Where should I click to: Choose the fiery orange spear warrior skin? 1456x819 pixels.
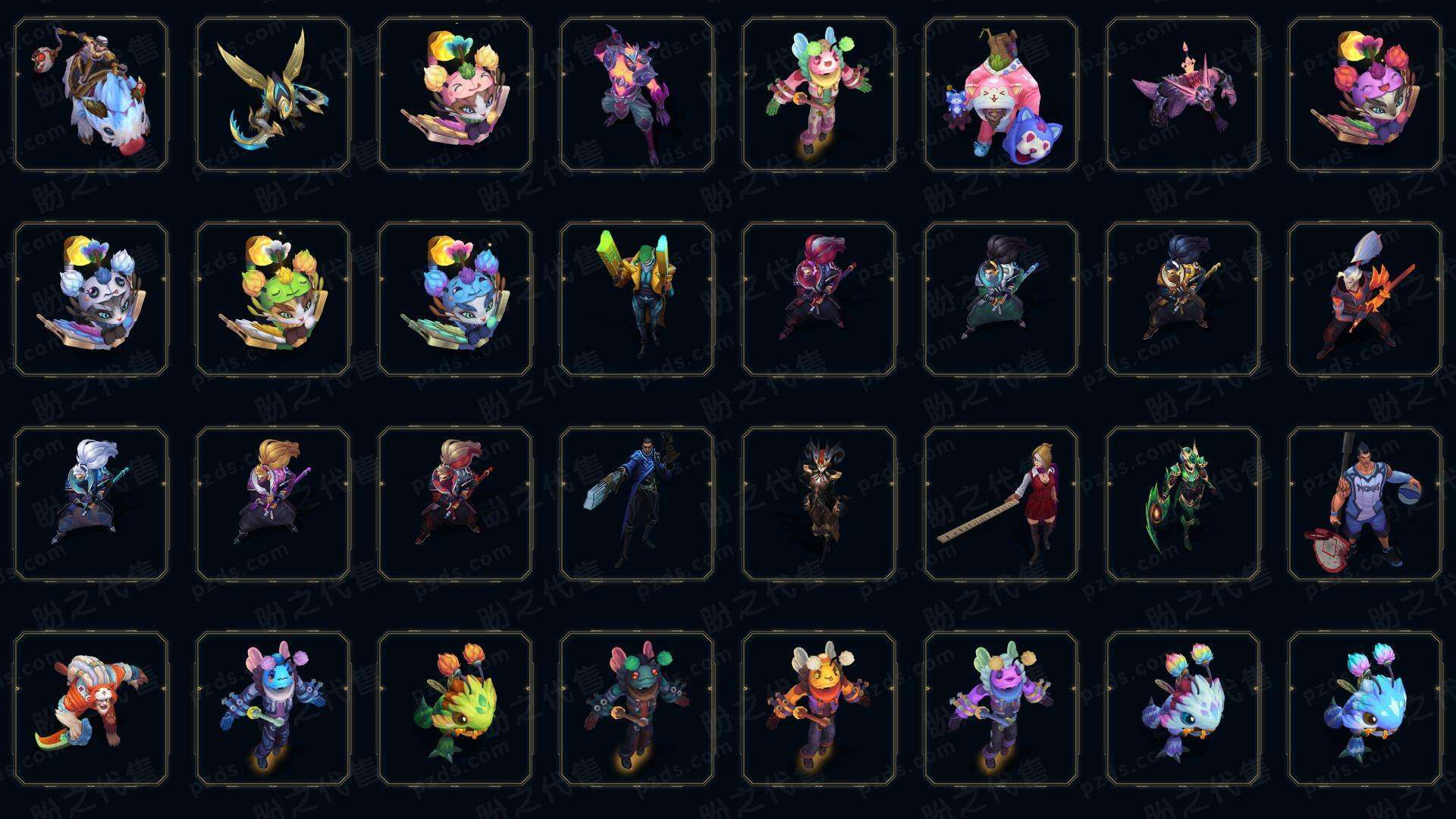click(x=1365, y=299)
